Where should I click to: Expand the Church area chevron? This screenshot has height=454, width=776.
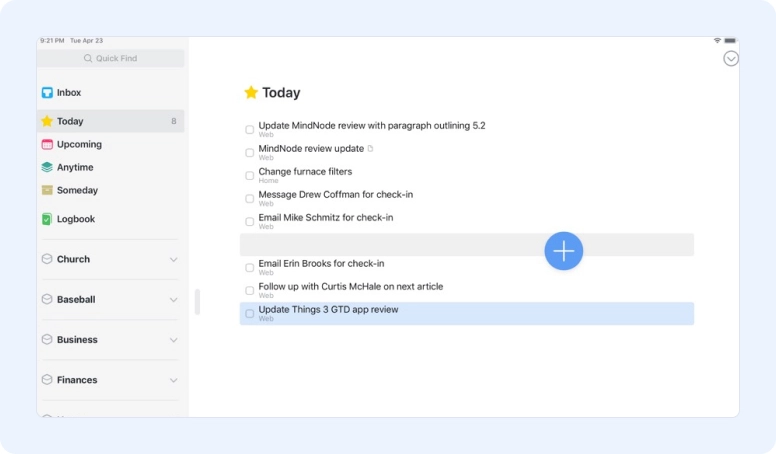pyautogui.click(x=173, y=259)
